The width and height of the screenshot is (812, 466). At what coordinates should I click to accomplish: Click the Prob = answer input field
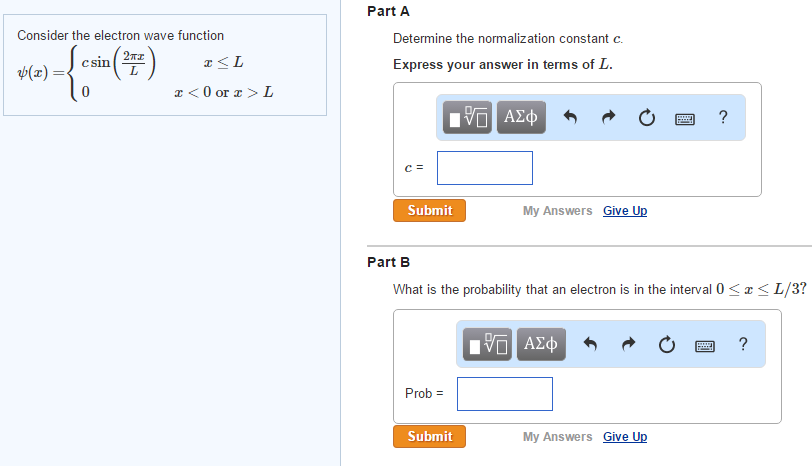[505, 394]
